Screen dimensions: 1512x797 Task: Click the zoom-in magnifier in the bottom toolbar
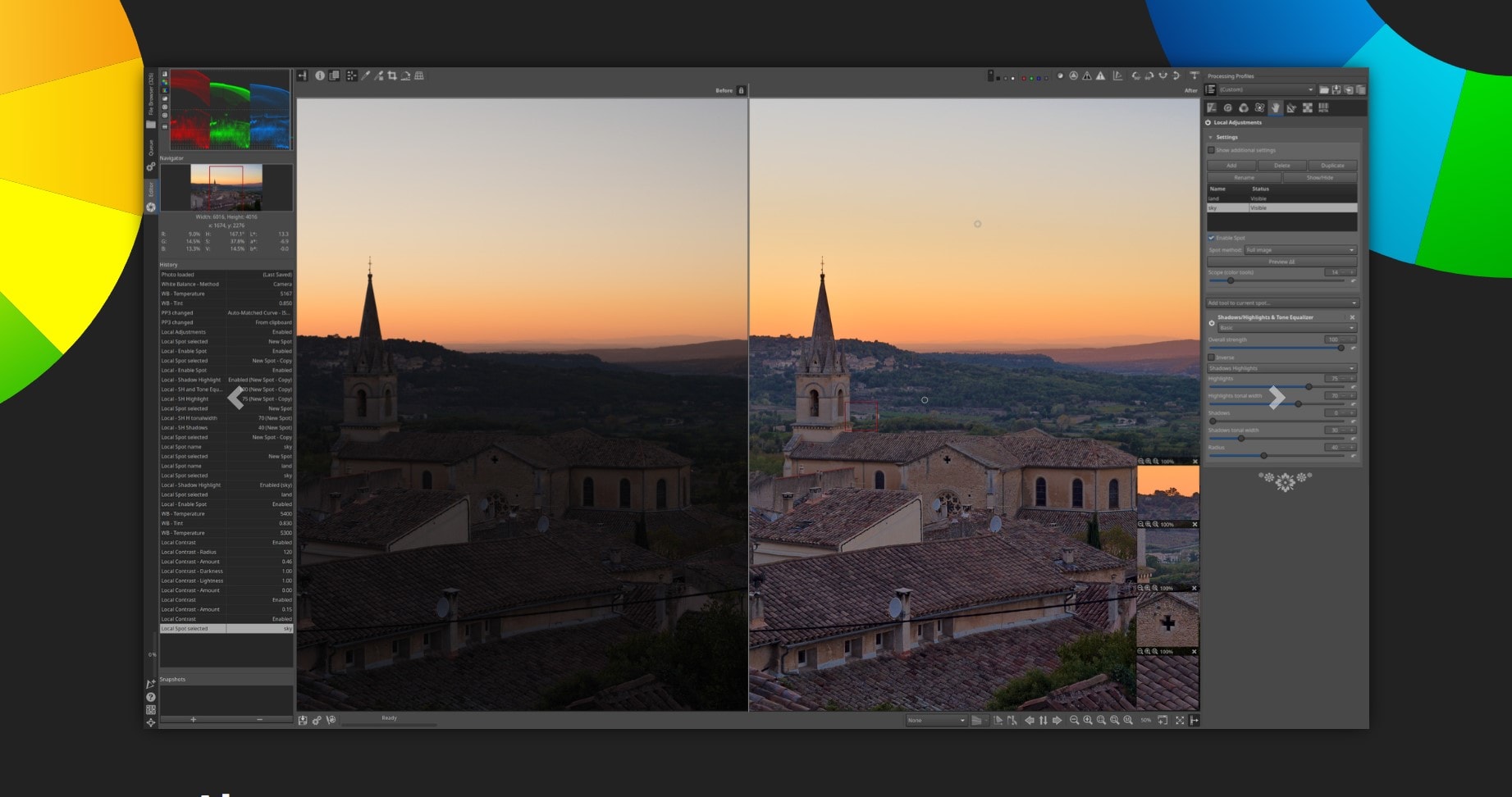[1087, 720]
